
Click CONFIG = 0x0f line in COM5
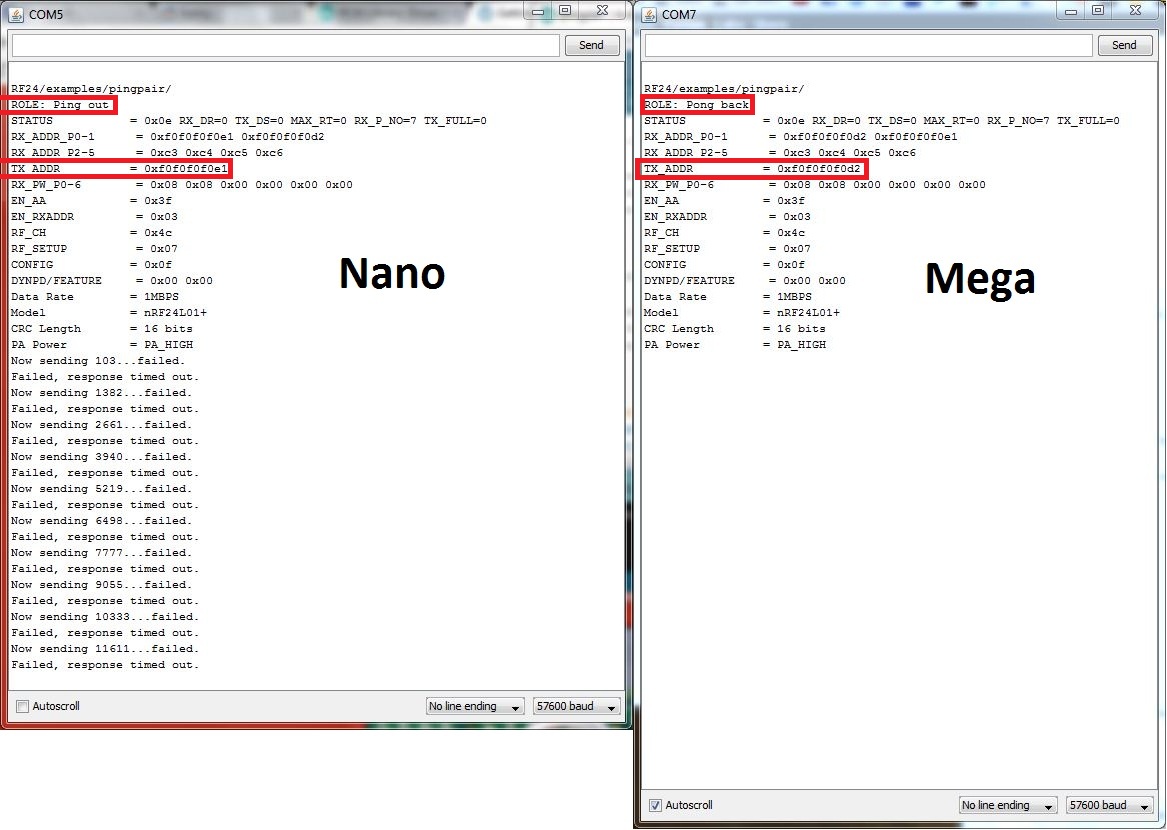(91, 265)
